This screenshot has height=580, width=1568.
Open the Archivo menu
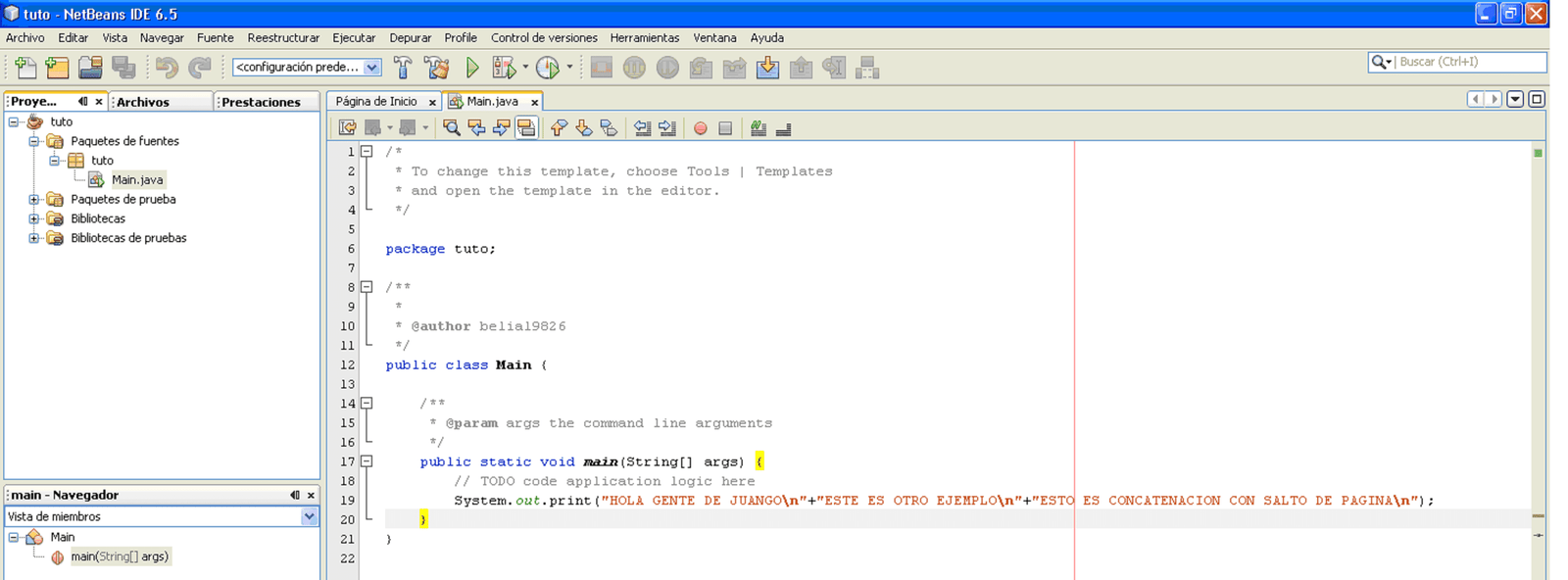coord(25,38)
